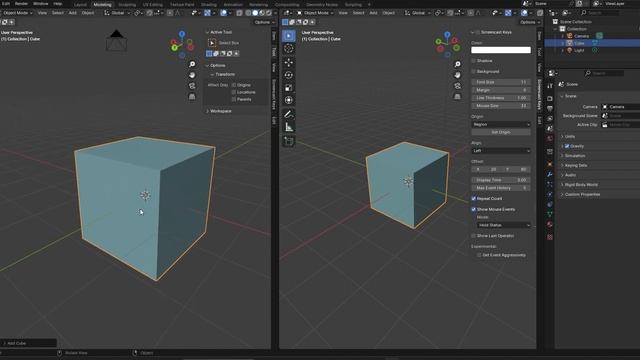The height and width of the screenshot is (360, 640).
Task: Disable the Repeat Count checkbox
Action: [474, 199]
